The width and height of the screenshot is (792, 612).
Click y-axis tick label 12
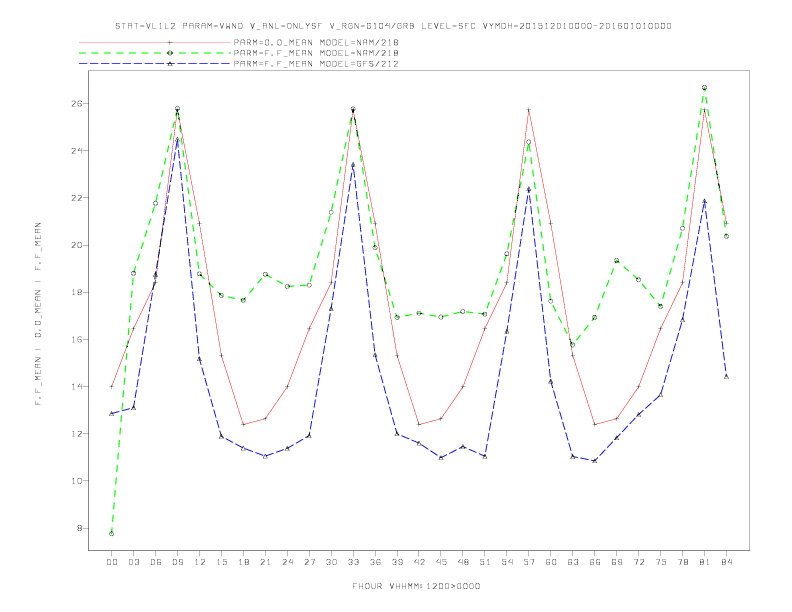click(x=76, y=434)
